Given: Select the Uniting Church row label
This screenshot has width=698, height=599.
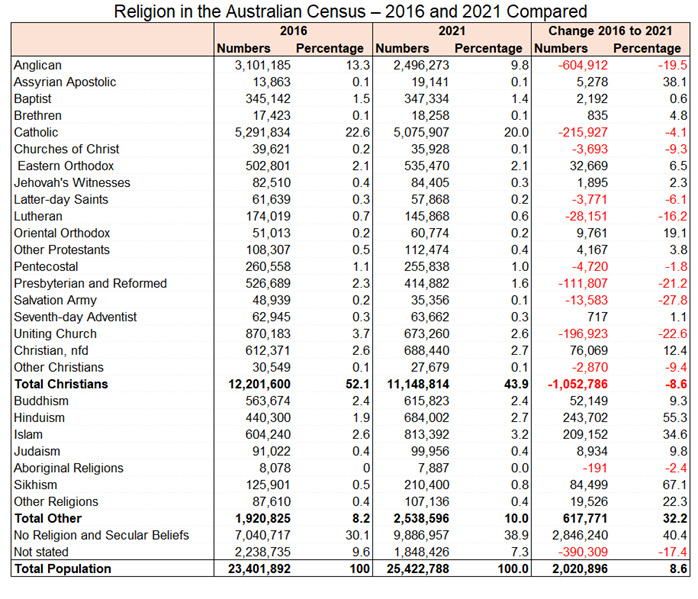Looking at the screenshot, I should pyautogui.click(x=56, y=334).
